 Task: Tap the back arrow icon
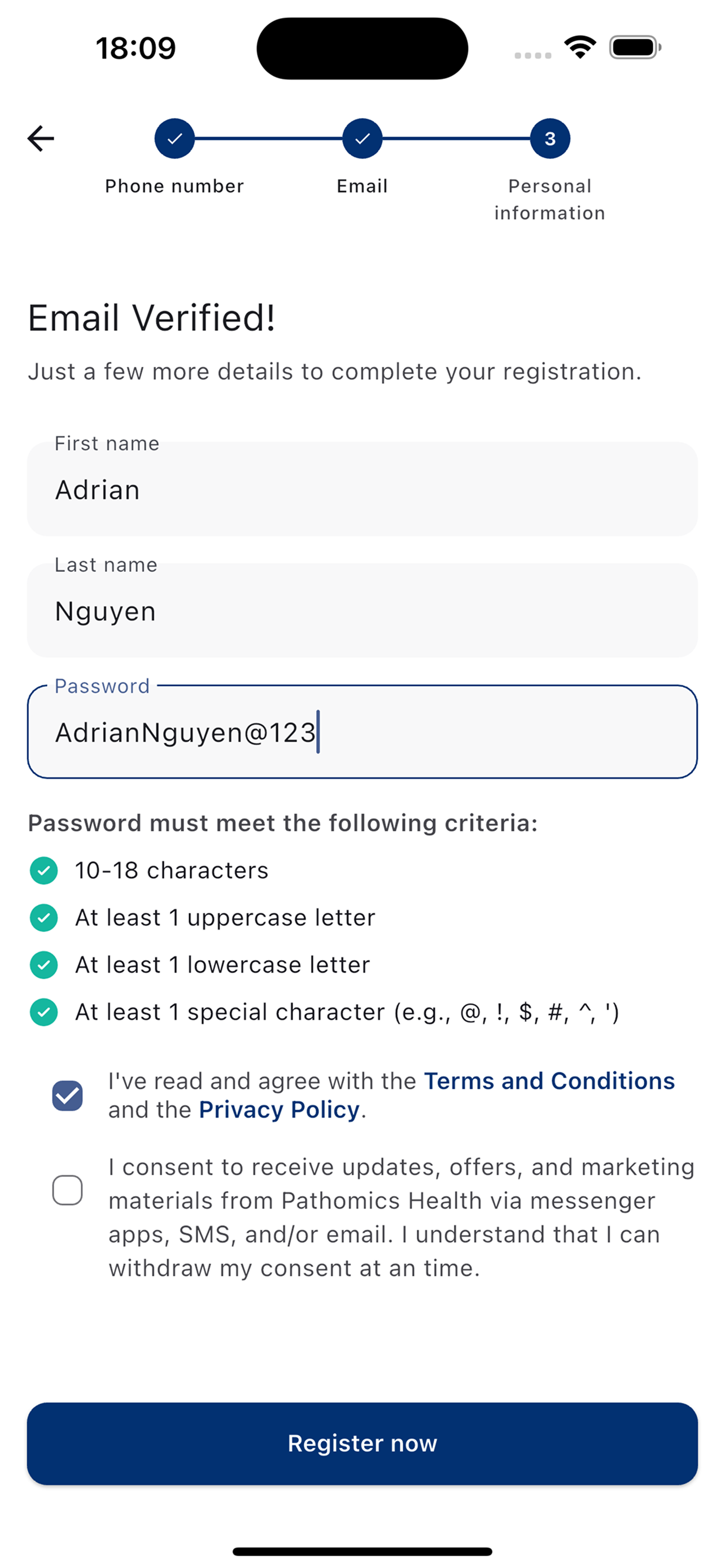tap(41, 139)
